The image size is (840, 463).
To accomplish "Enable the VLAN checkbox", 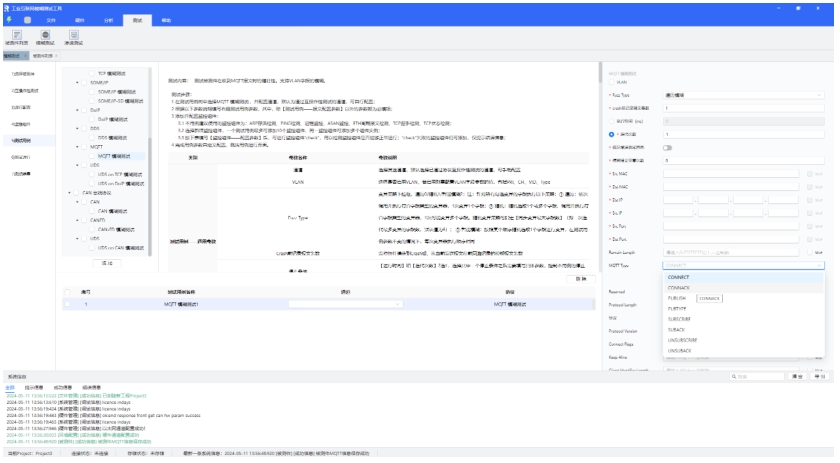I will coord(613,84).
